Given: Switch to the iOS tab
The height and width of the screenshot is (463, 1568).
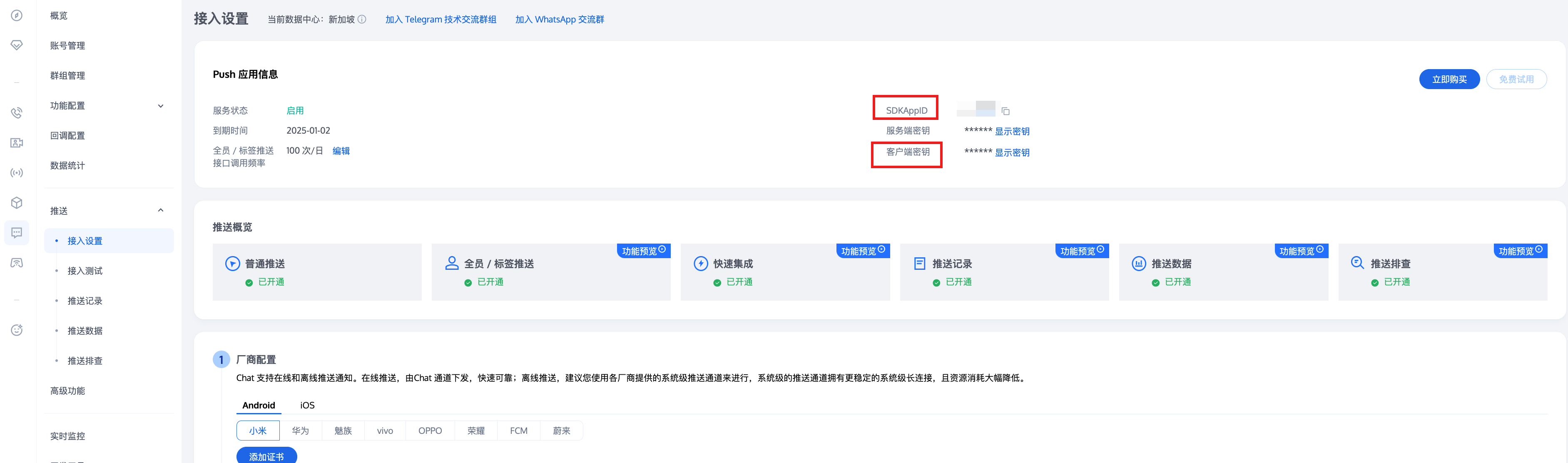Looking at the screenshot, I should pyautogui.click(x=307, y=405).
